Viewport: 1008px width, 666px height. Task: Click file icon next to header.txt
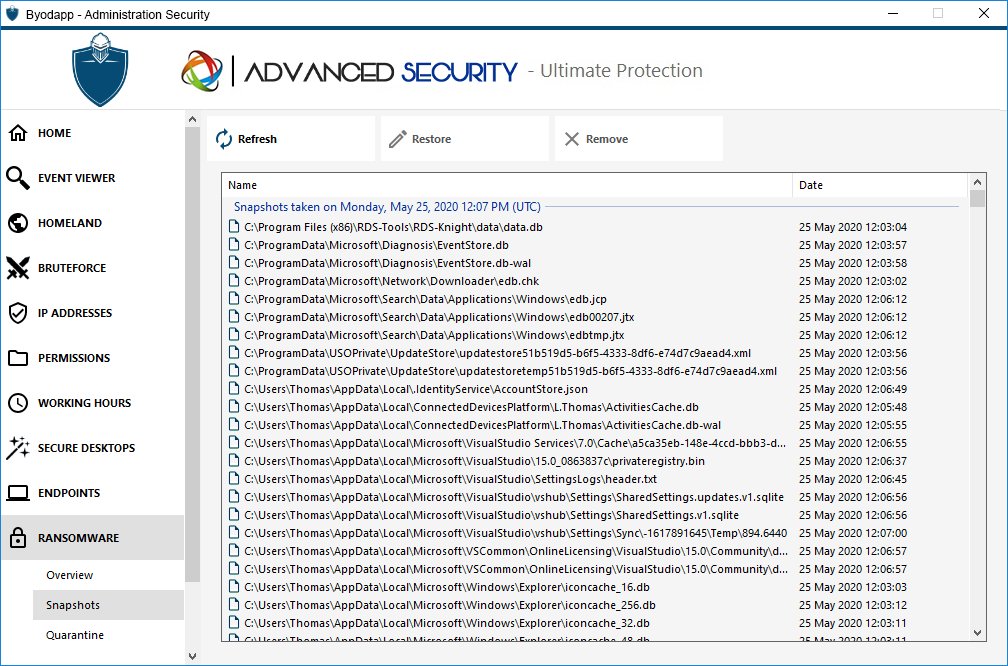pos(234,479)
